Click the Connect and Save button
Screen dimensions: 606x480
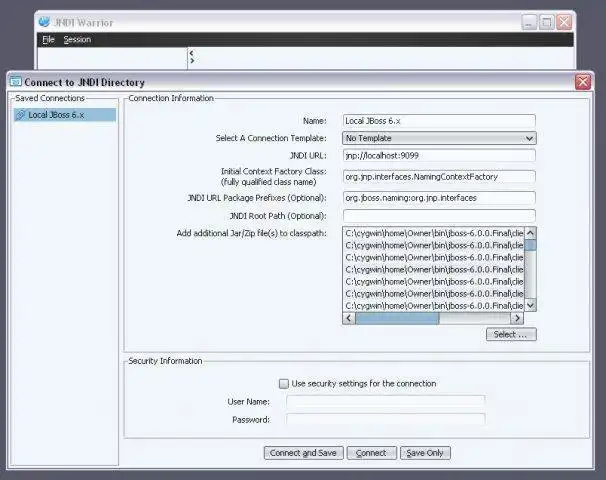(x=303, y=453)
